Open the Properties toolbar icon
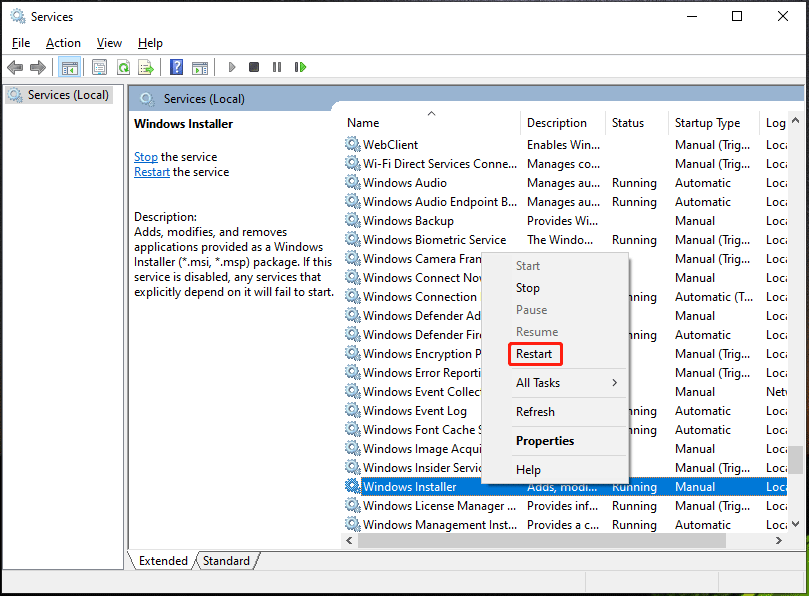 pyautogui.click(x=100, y=67)
